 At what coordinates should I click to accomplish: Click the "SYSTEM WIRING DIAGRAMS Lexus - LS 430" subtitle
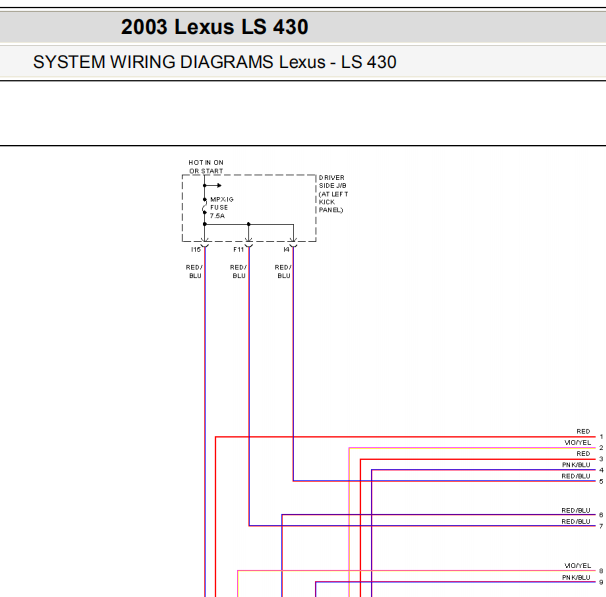[x=214, y=62]
